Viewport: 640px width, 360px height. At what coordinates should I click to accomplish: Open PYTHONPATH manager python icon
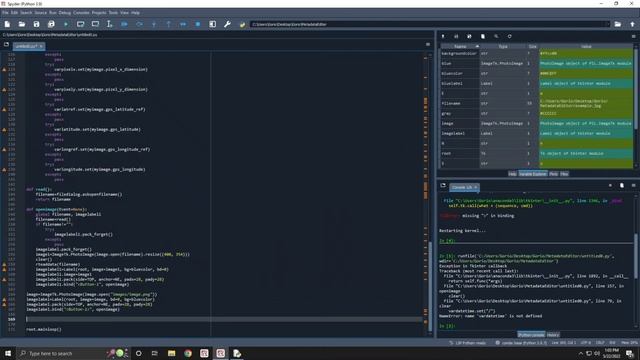click(x=242, y=24)
